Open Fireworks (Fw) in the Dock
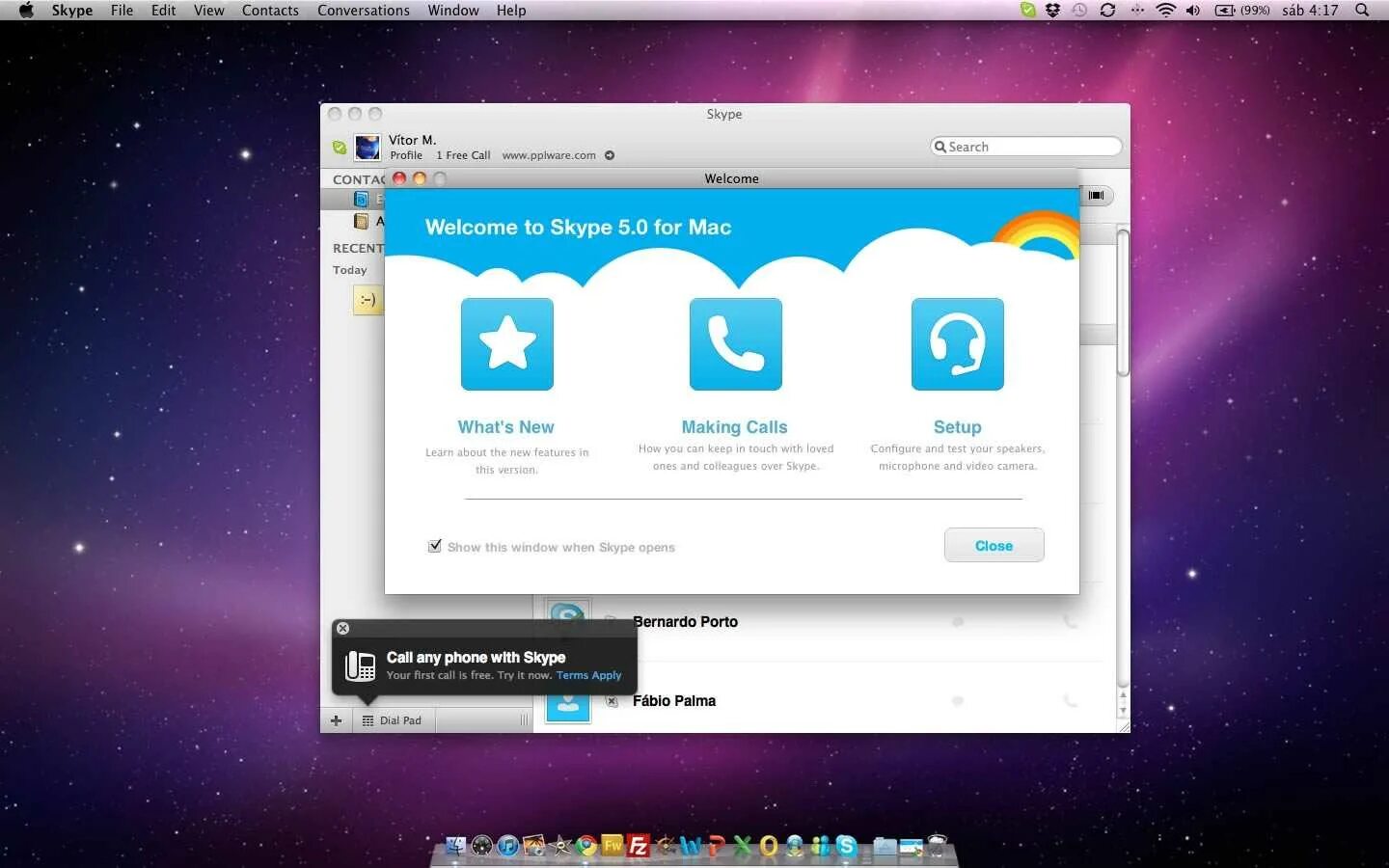 613,846
